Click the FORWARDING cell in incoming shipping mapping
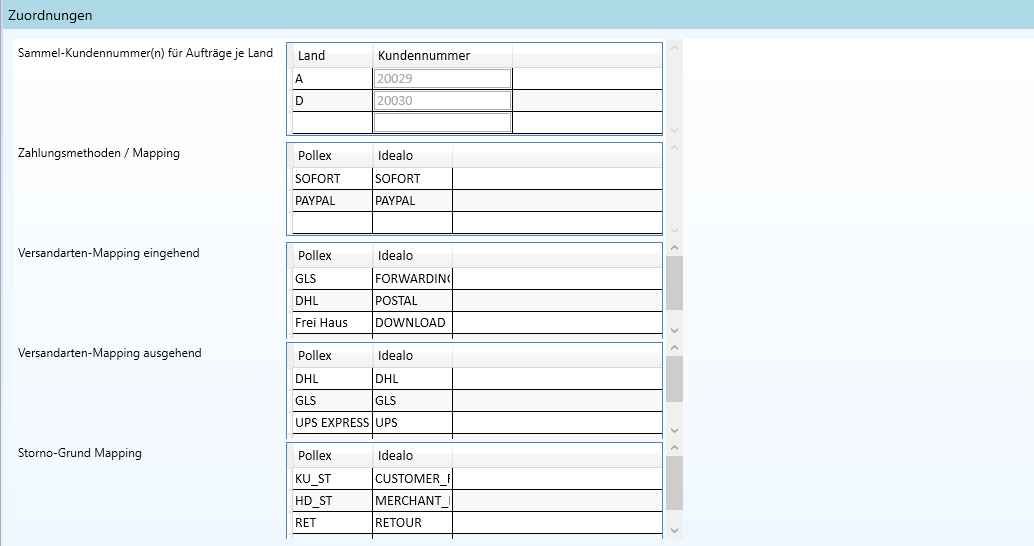1034x546 pixels. click(412, 279)
